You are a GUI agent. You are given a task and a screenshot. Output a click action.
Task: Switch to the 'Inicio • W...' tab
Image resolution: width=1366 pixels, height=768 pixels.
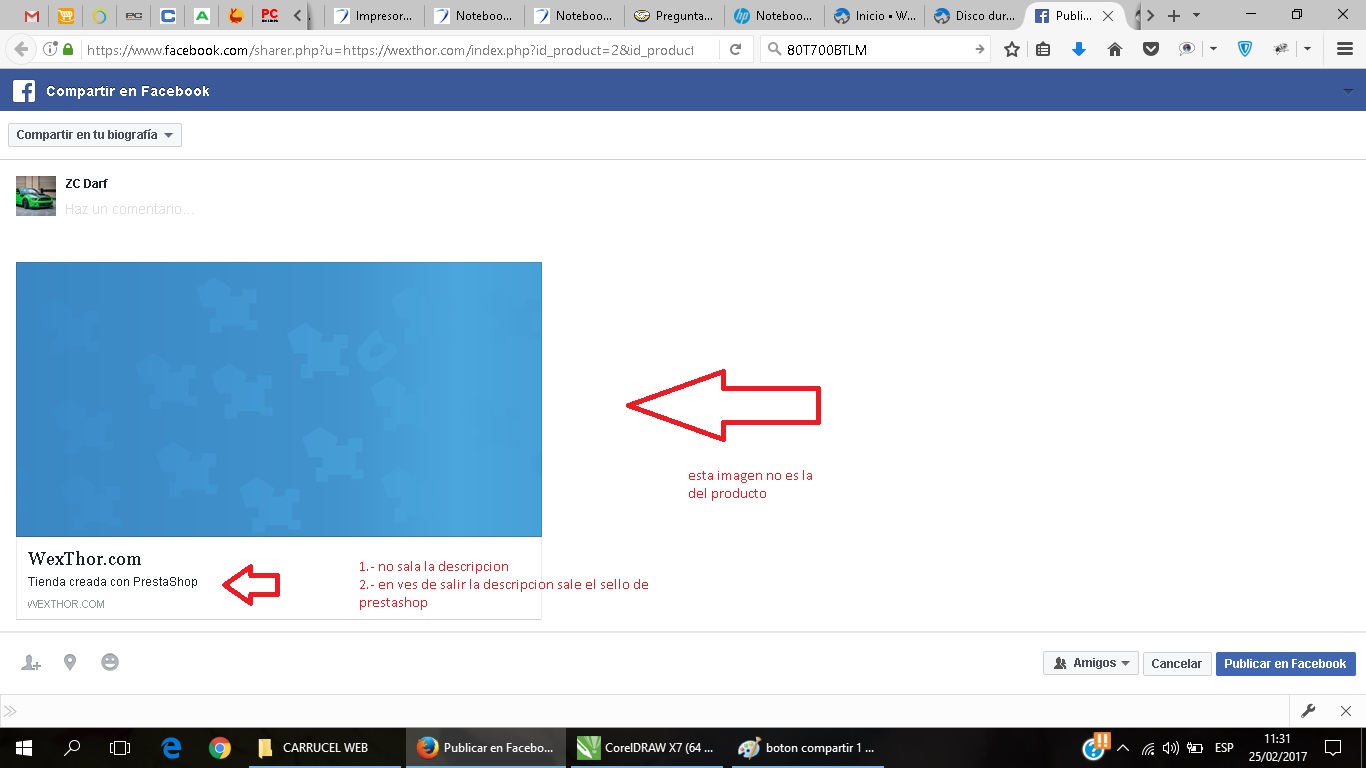(x=874, y=16)
